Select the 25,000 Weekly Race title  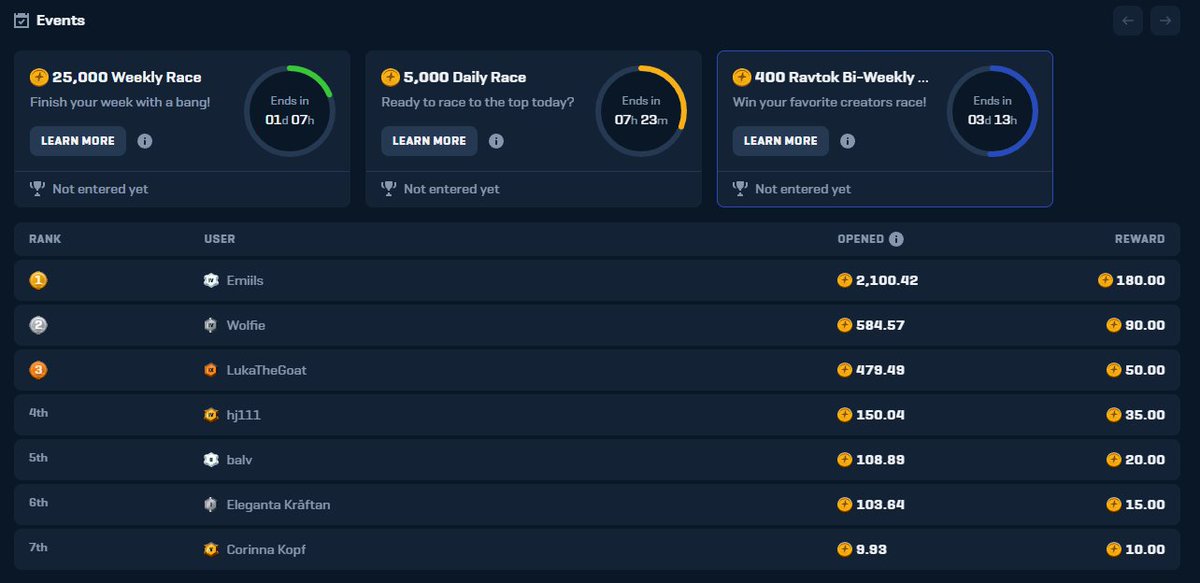127,77
